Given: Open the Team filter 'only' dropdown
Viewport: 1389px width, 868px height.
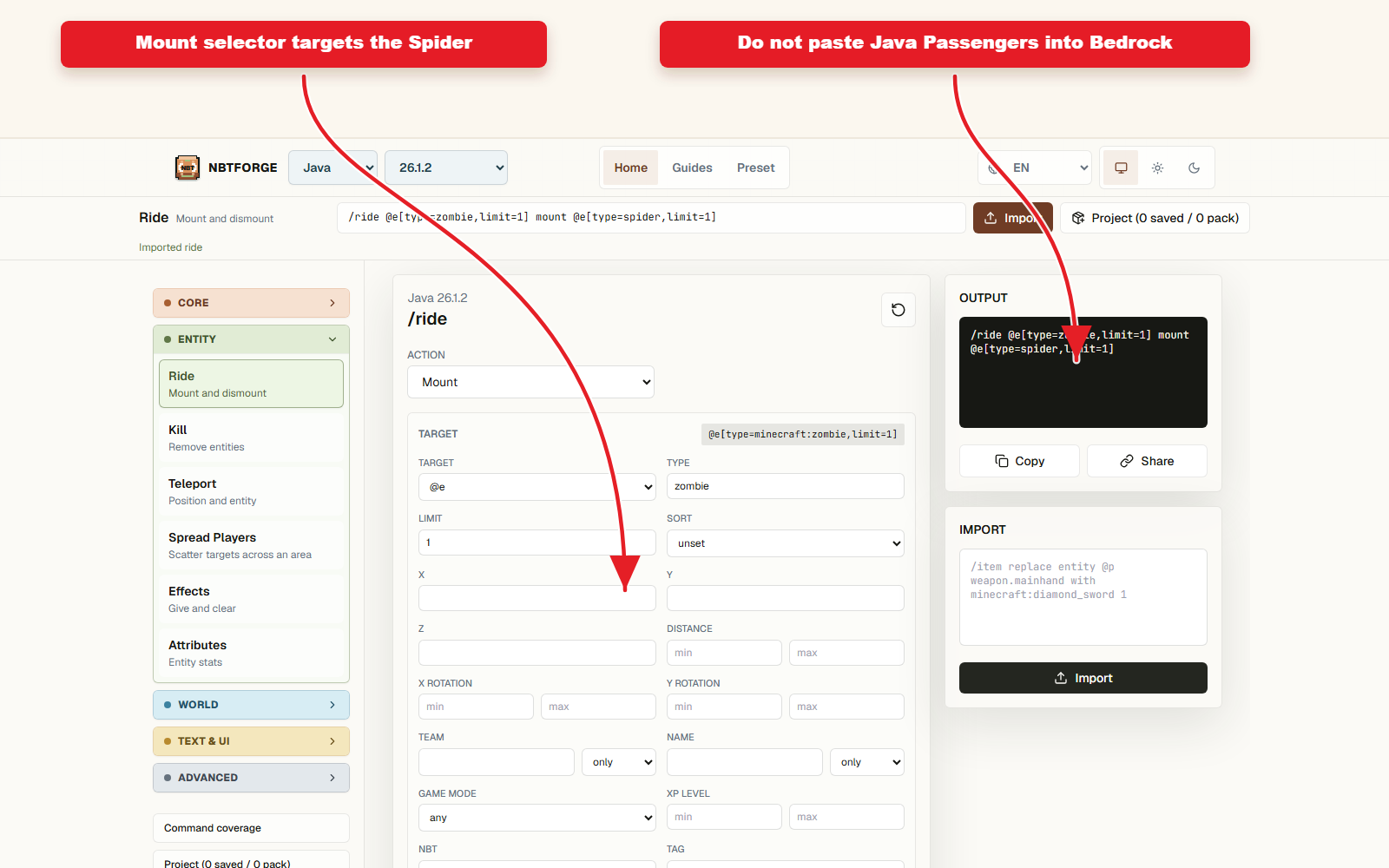Looking at the screenshot, I should tap(618, 762).
